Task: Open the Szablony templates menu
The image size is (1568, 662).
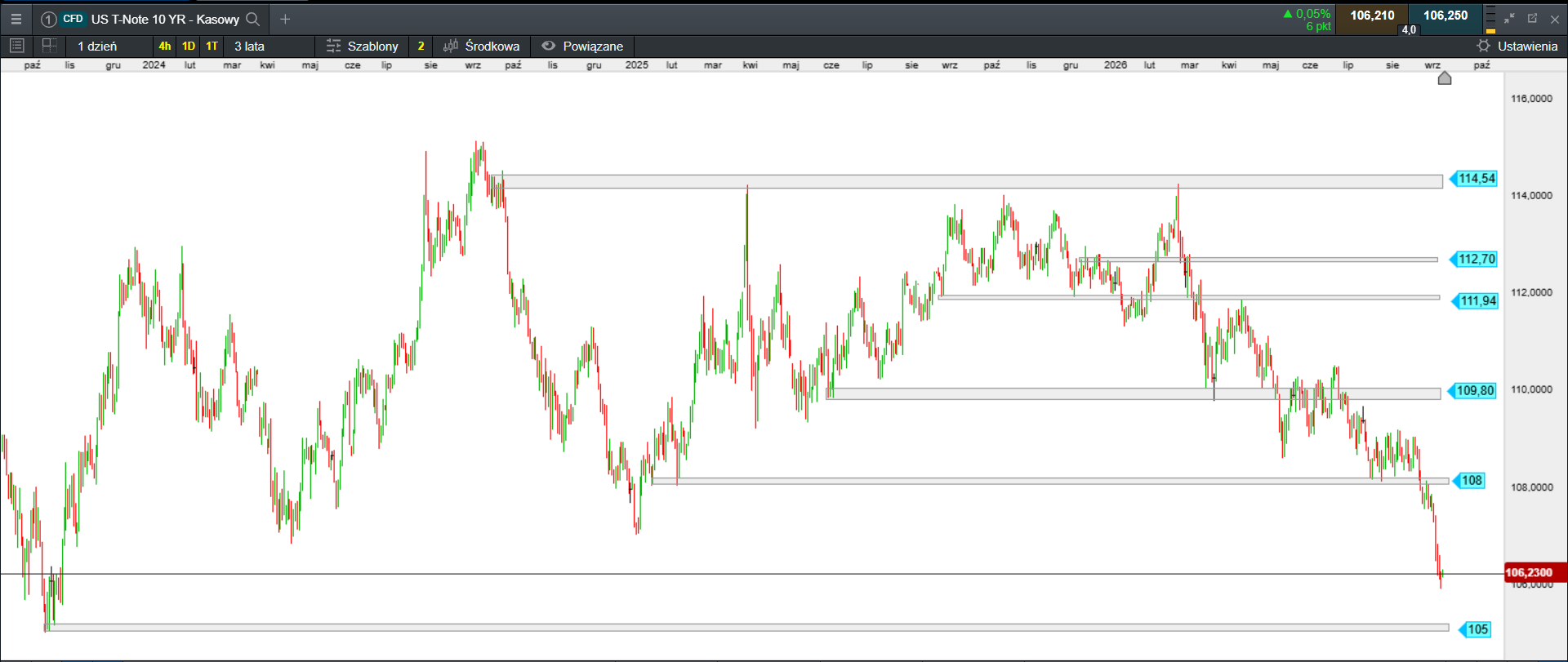Action: point(363,46)
